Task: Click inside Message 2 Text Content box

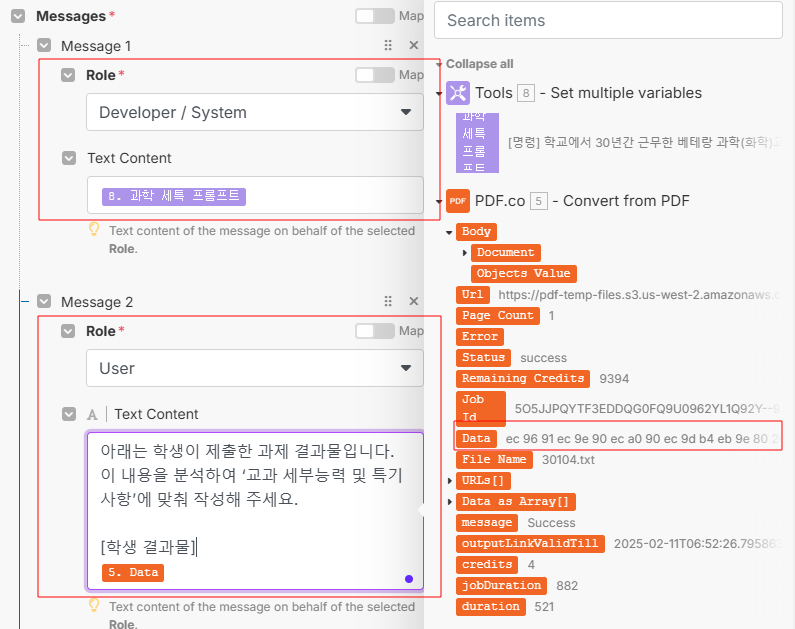Action: tap(255, 511)
